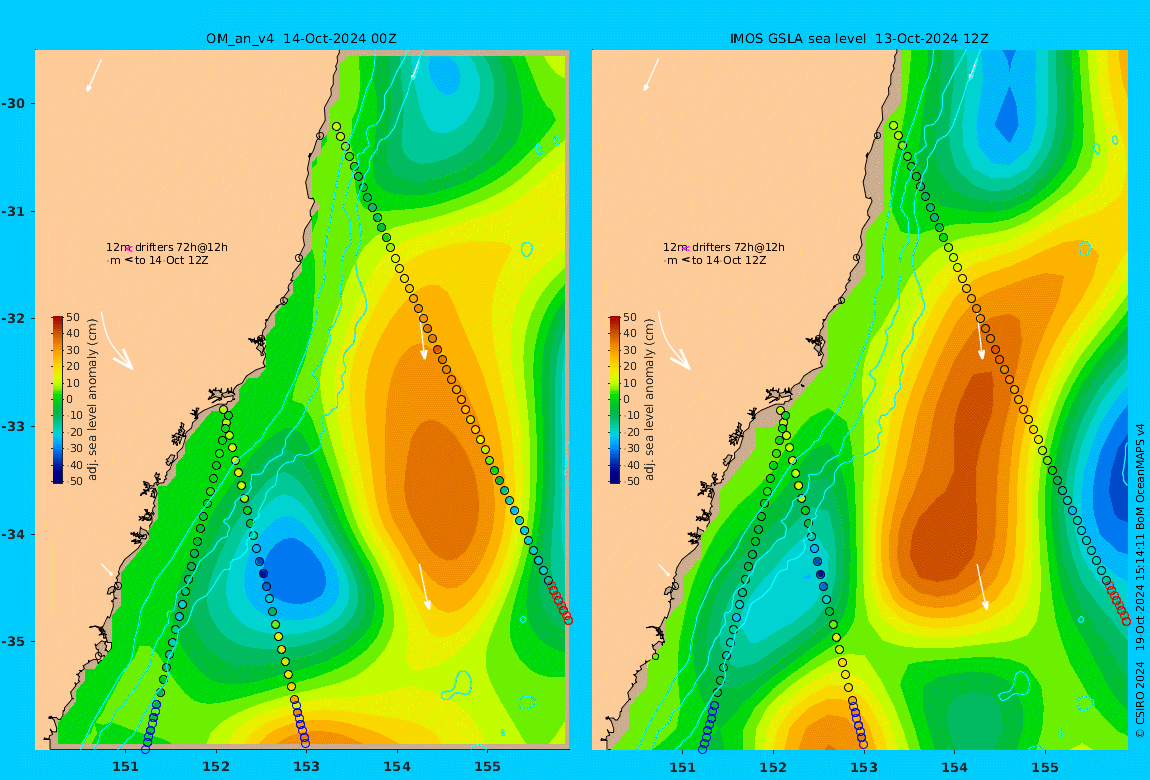1150x780 pixels.
Task: Click the 154 longitude label under the left map
Action: [x=397, y=767]
